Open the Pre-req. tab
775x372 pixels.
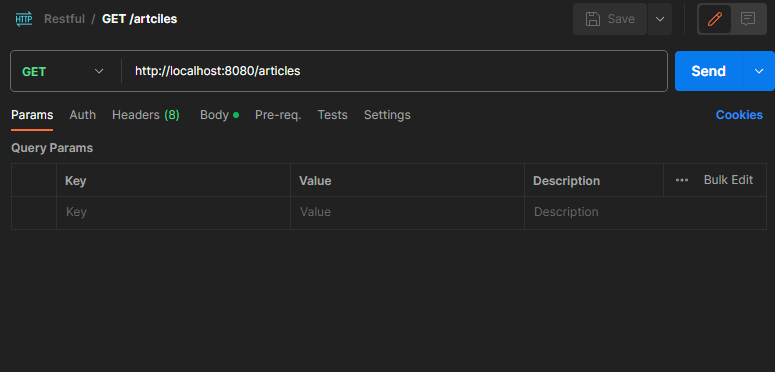pos(278,115)
